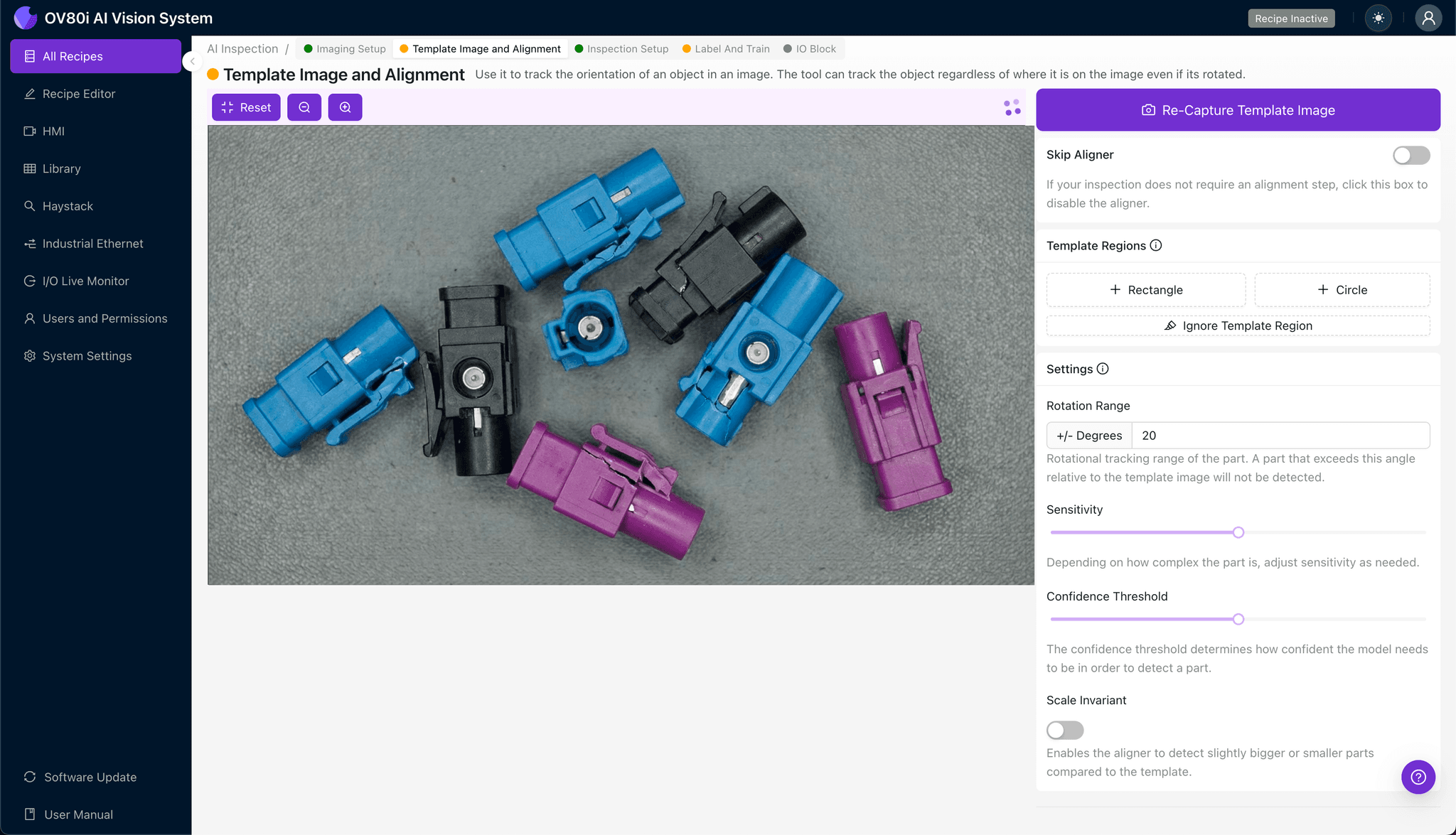Collapse the sidebar with the chevron
The width and height of the screenshot is (1456, 835).
(192, 62)
